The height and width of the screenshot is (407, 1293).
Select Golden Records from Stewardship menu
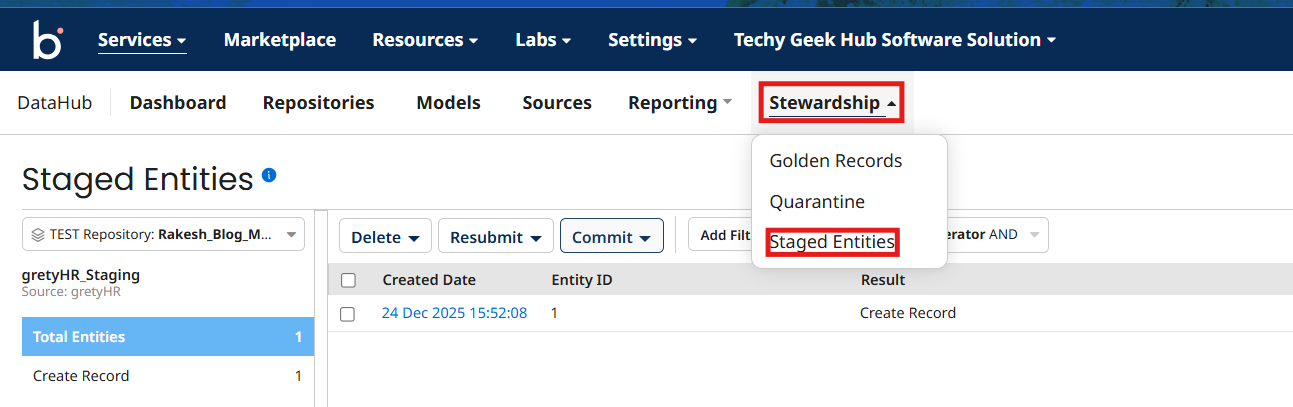(x=835, y=161)
